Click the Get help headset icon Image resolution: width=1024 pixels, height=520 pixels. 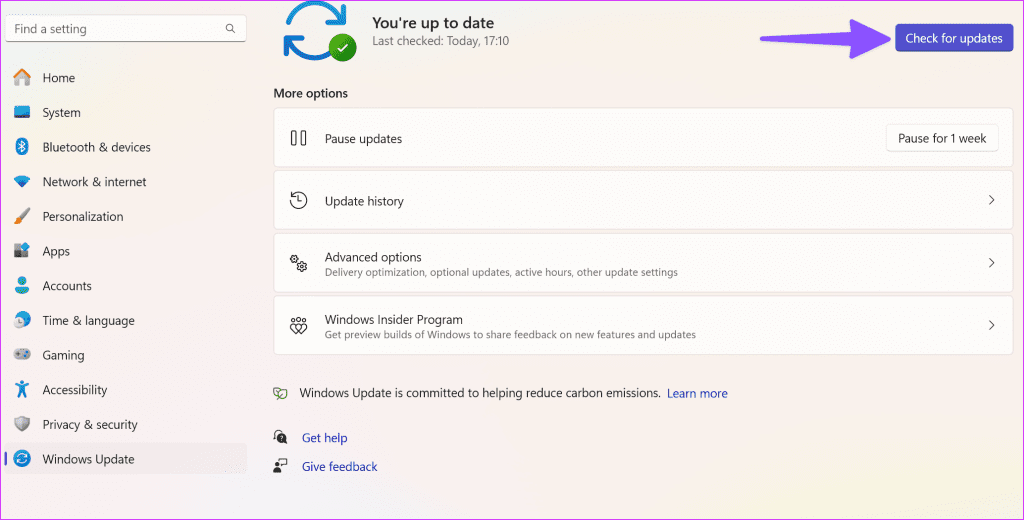280,437
